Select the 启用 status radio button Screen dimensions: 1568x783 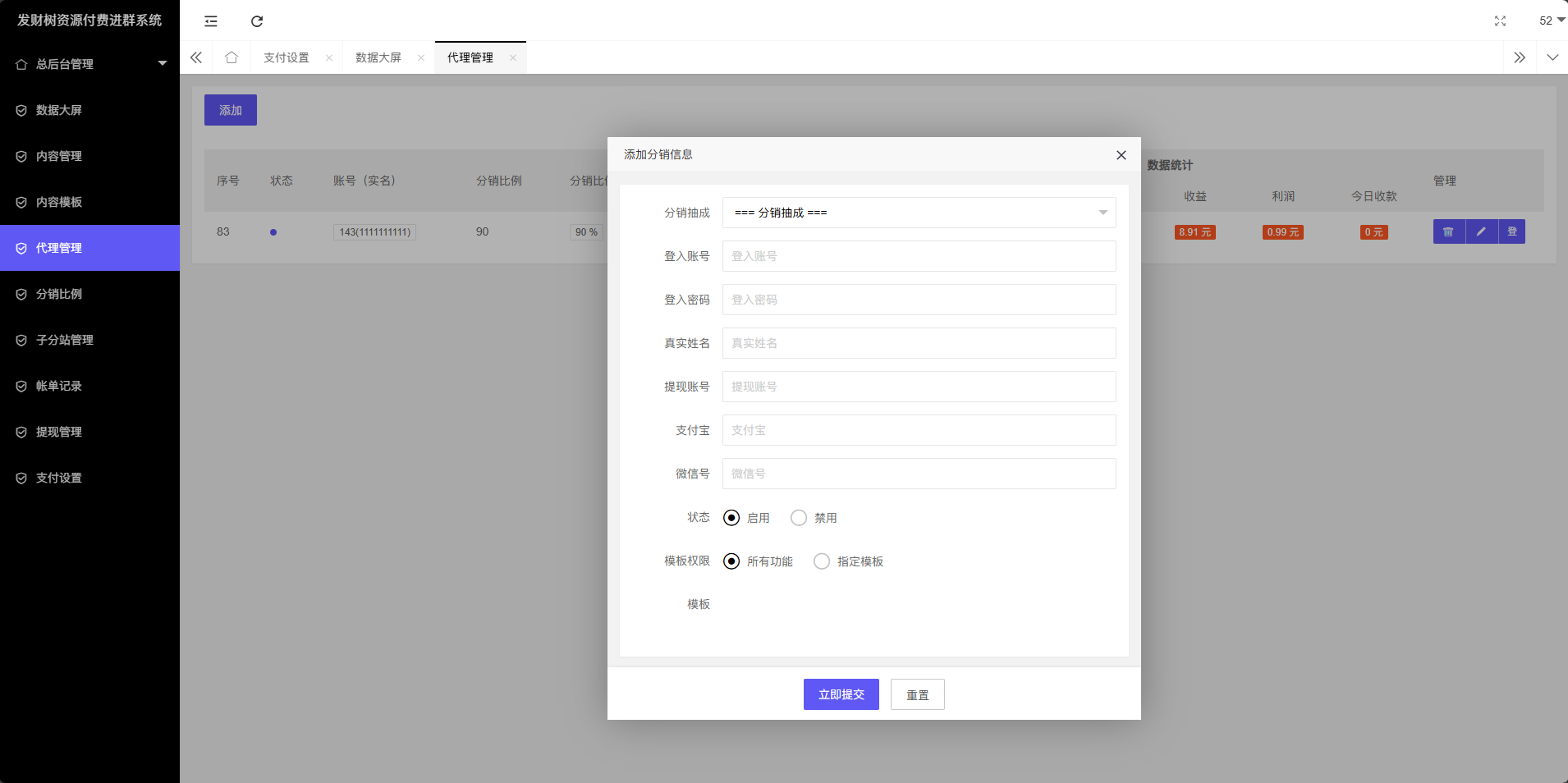pyautogui.click(x=731, y=518)
